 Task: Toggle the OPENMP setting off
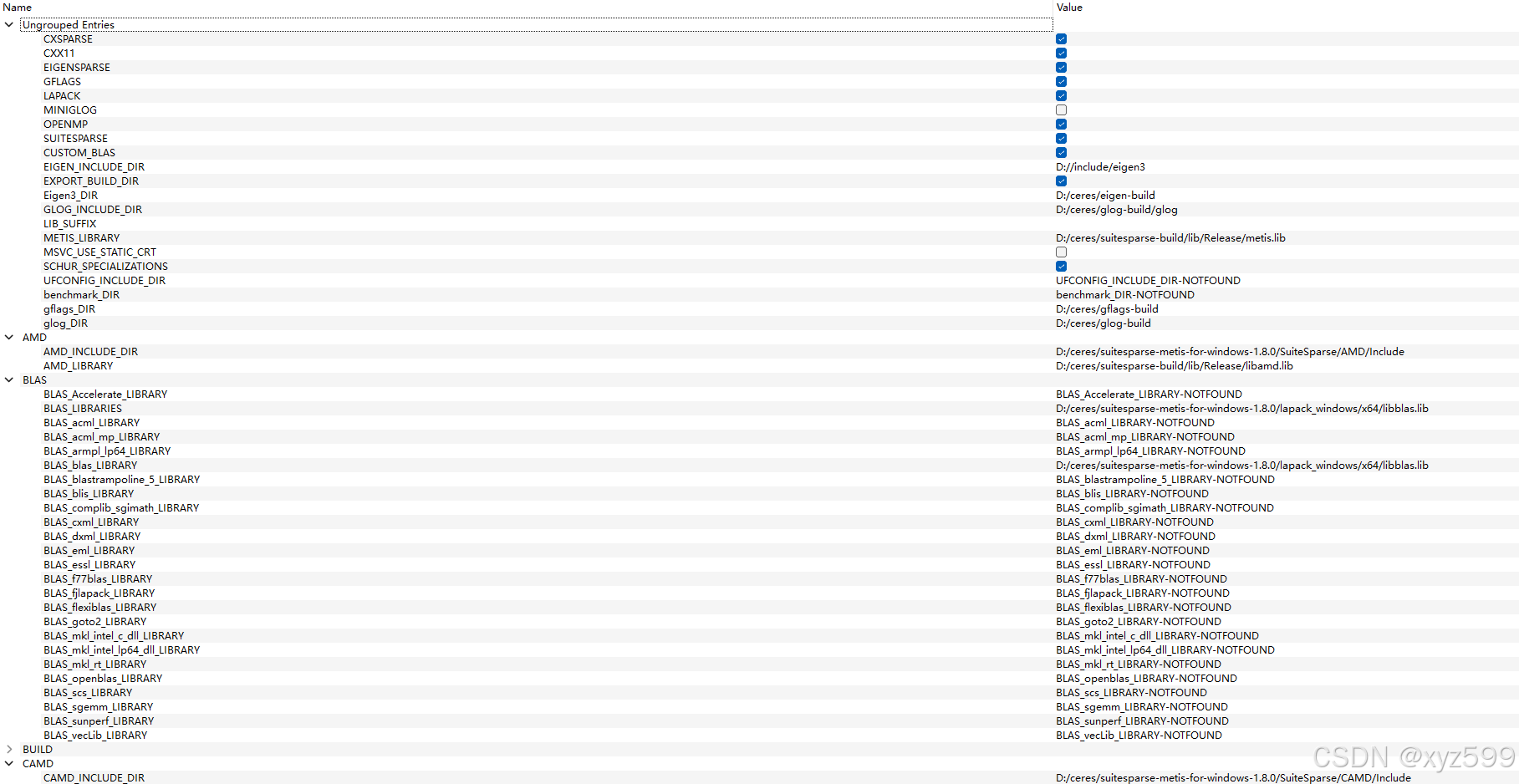click(1061, 124)
